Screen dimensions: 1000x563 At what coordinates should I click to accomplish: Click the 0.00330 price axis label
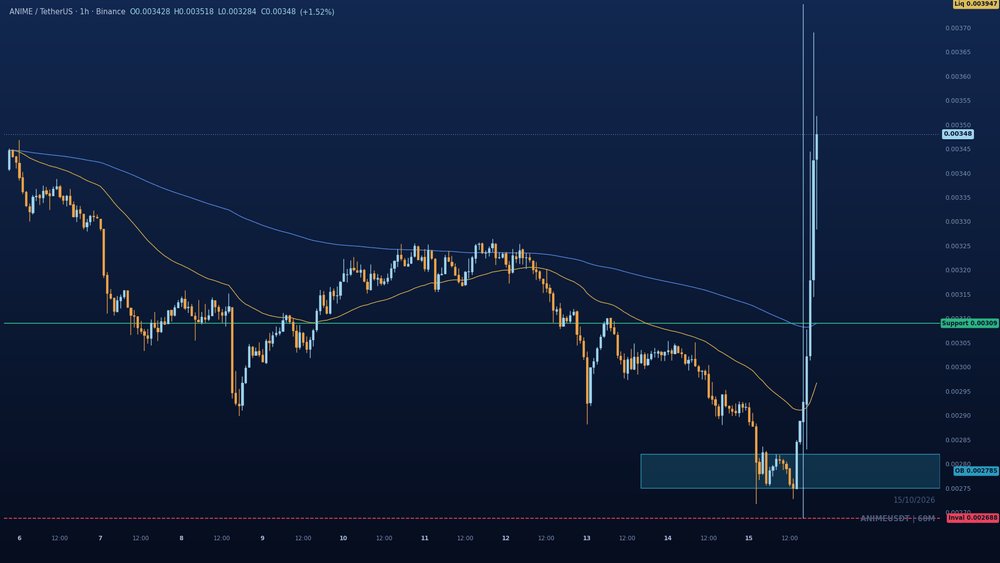(x=957, y=222)
